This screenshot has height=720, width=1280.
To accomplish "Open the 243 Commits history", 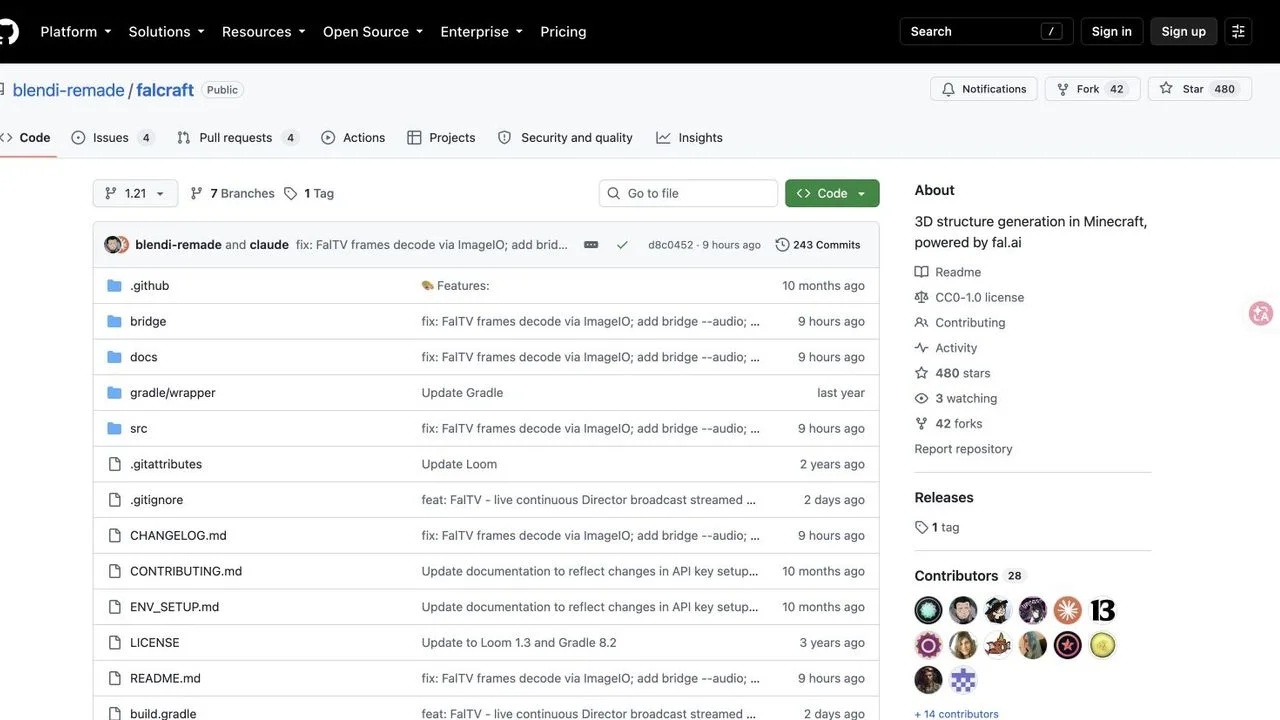I will point(818,245).
